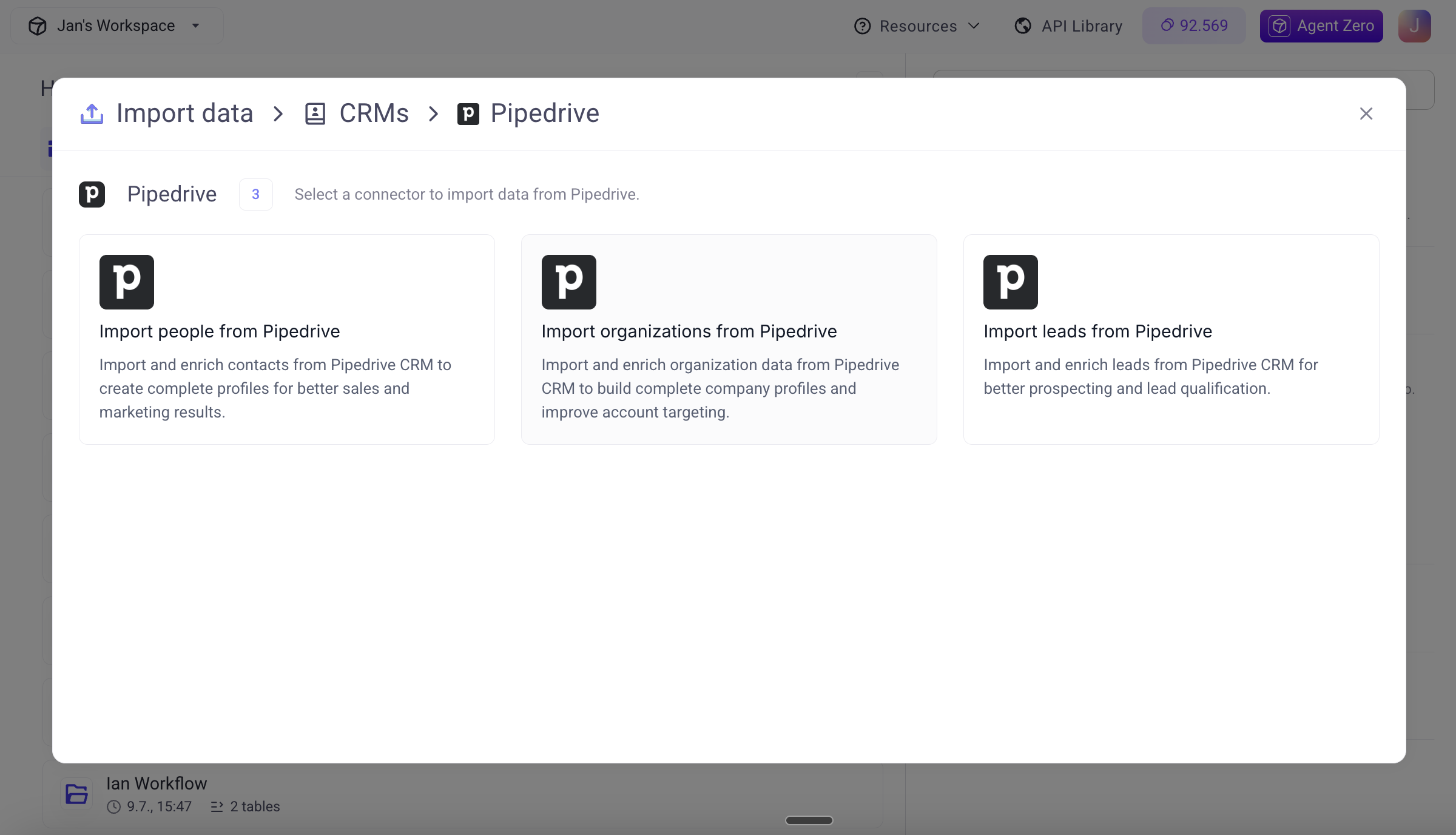Image resolution: width=1456 pixels, height=835 pixels.
Task: Click the Import data breadcrumb item
Action: (185, 113)
